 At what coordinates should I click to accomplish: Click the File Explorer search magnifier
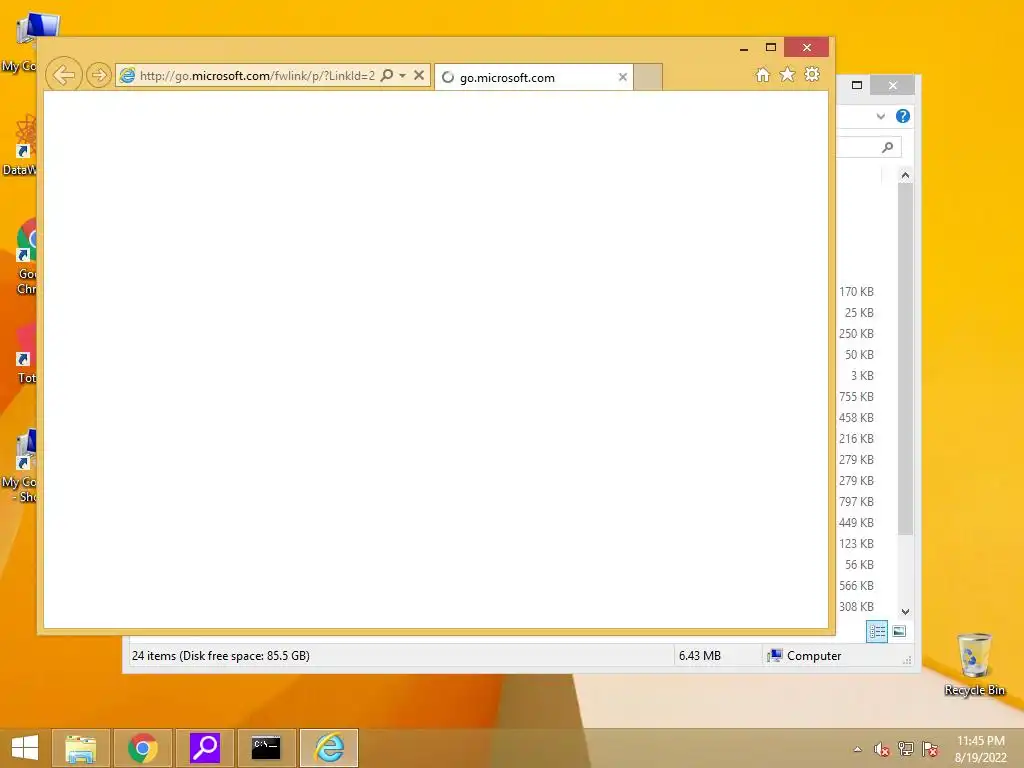tap(887, 147)
